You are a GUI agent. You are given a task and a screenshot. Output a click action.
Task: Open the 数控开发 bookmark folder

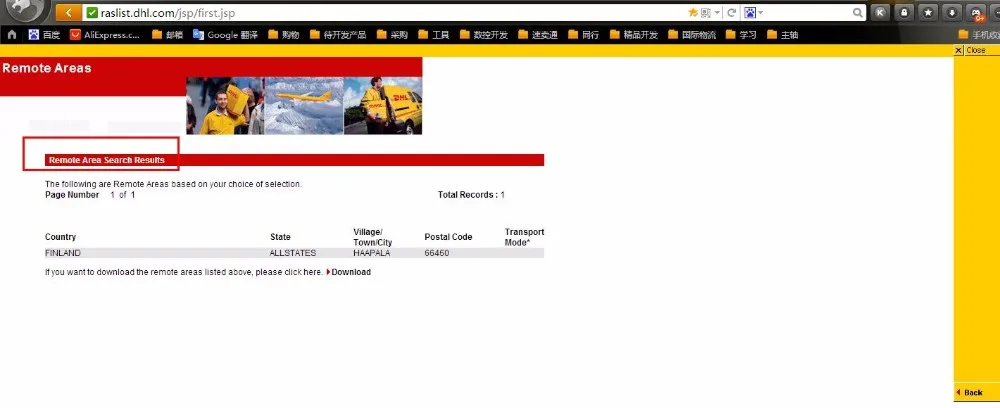(x=483, y=34)
